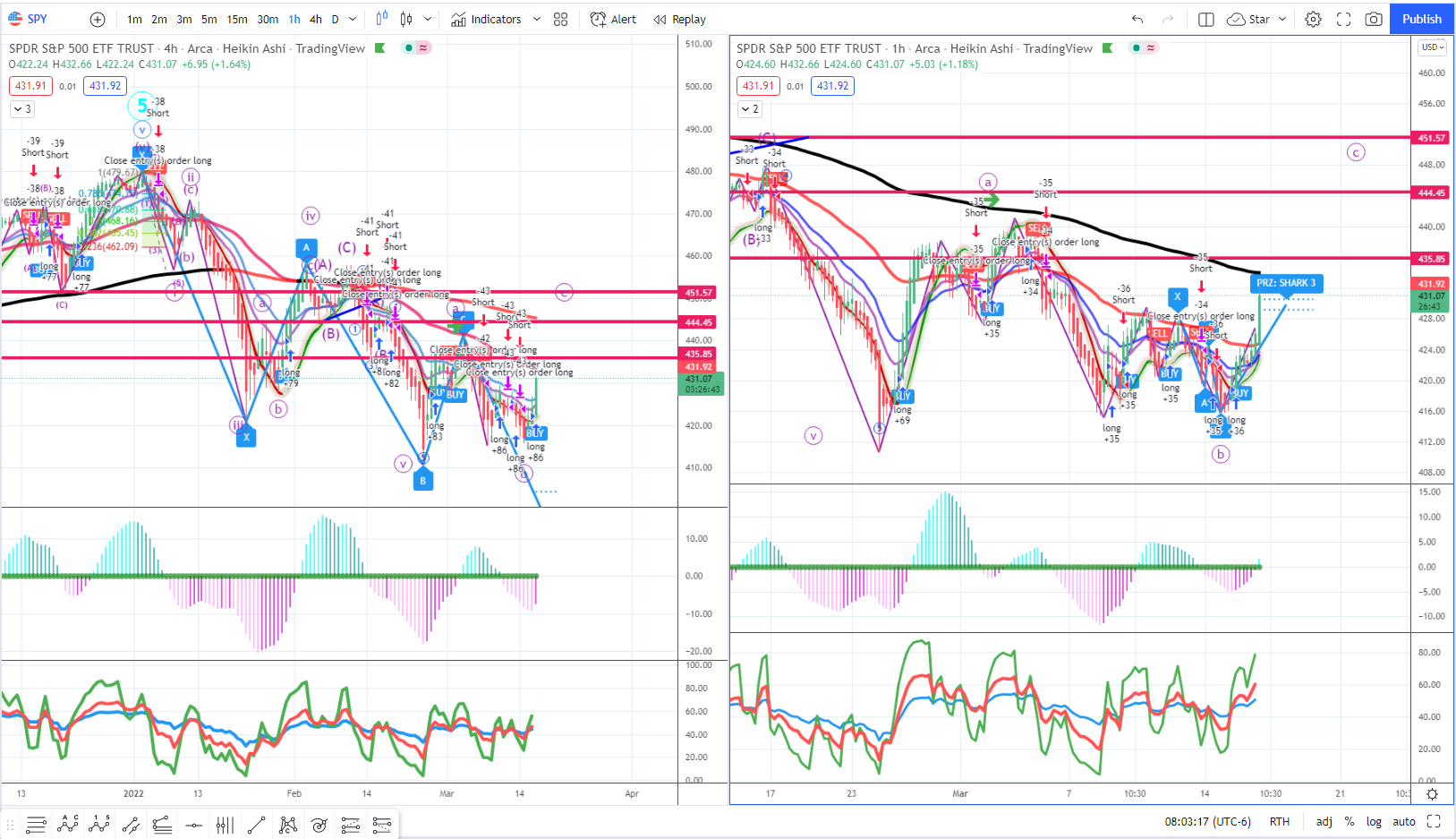Select the D daily timeframe

(336, 19)
